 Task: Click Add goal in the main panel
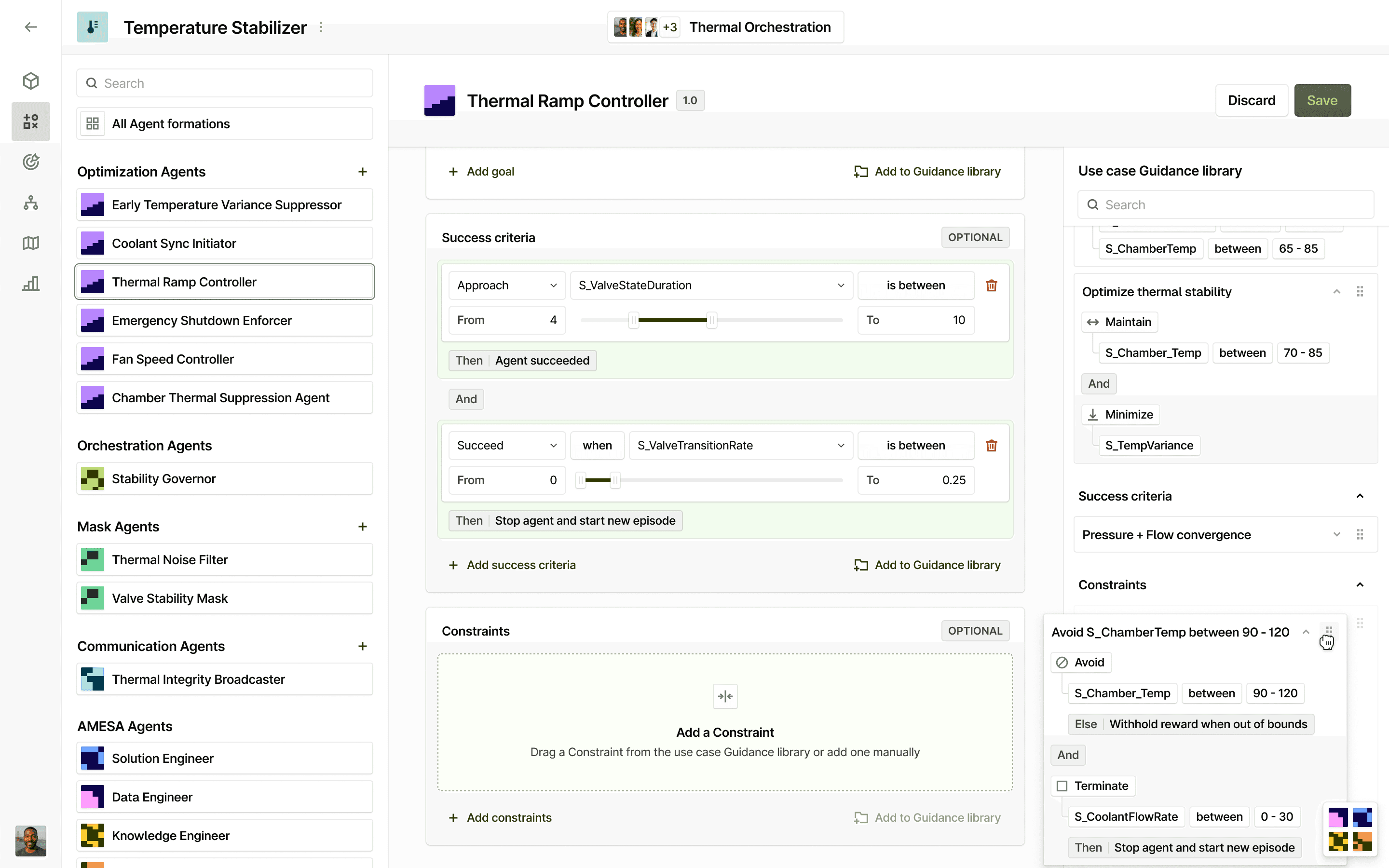pyautogui.click(x=481, y=171)
